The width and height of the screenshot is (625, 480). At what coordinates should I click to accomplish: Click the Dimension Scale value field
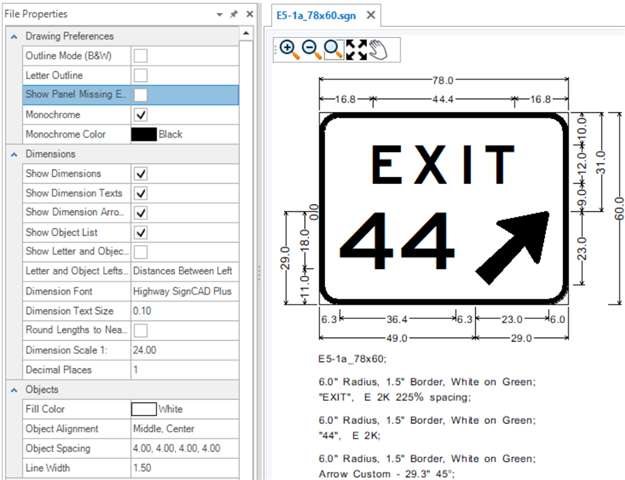184,350
